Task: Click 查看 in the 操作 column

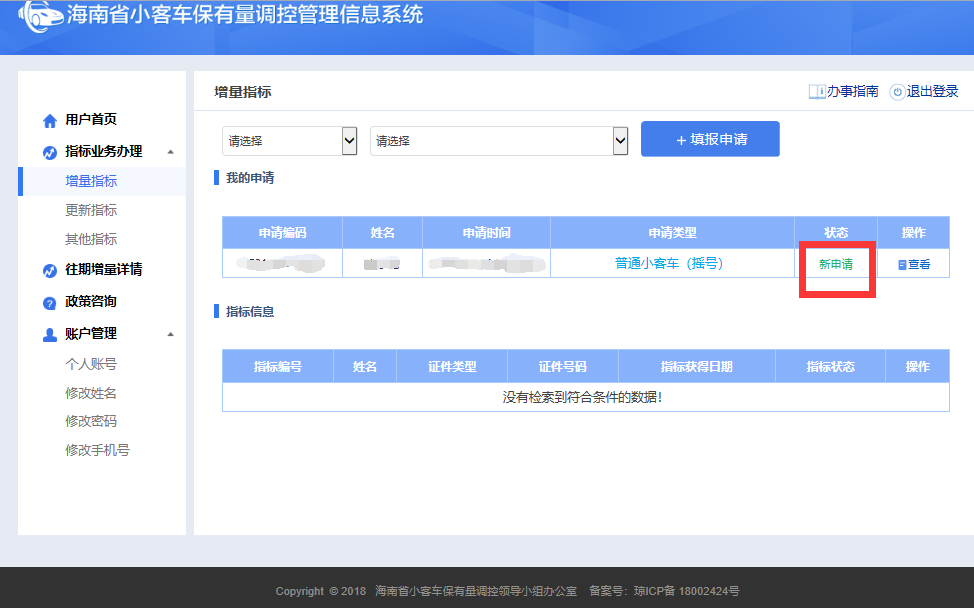Action: (x=914, y=265)
